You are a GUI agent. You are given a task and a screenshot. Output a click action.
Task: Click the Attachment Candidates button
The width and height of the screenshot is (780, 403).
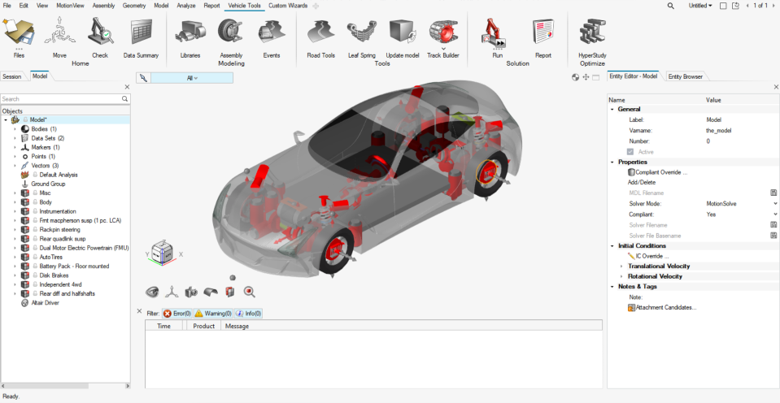click(x=664, y=307)
